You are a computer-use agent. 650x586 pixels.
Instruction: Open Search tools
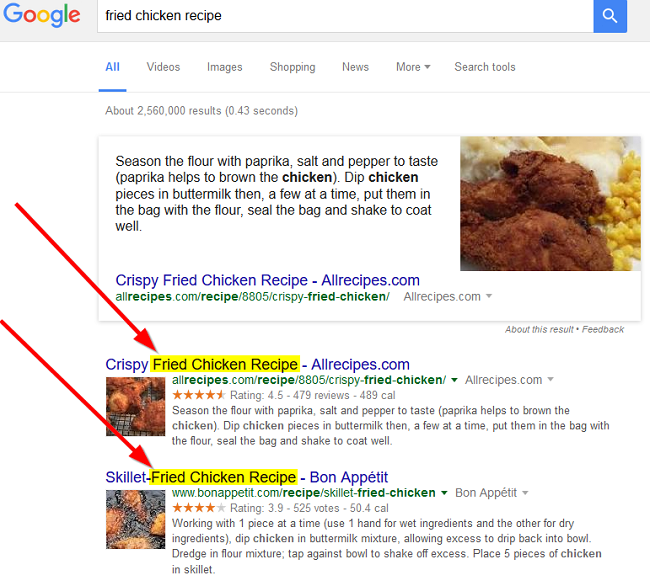tap(485, 67)
